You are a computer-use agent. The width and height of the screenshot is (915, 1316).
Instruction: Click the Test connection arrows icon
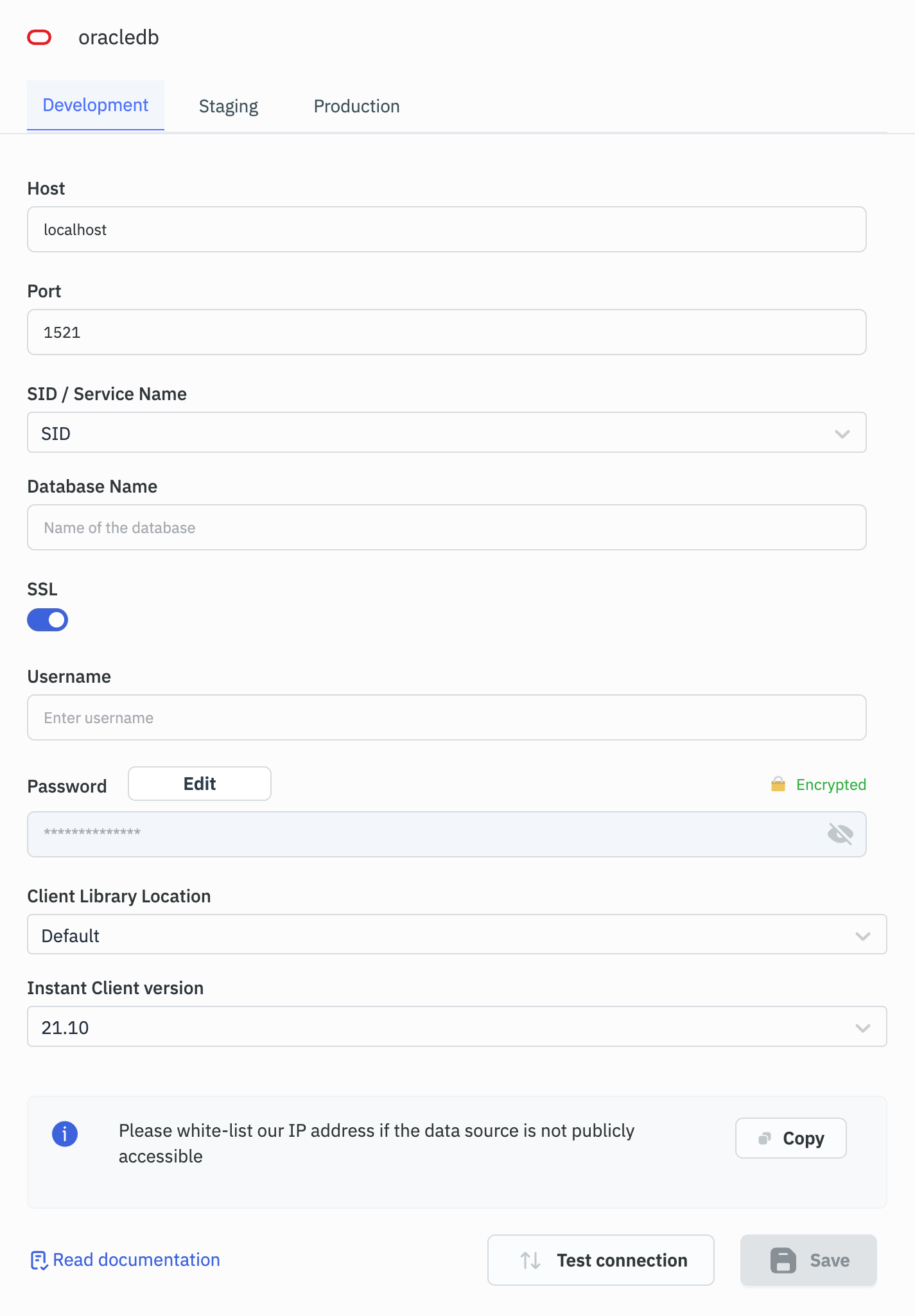coord(530,1261)
